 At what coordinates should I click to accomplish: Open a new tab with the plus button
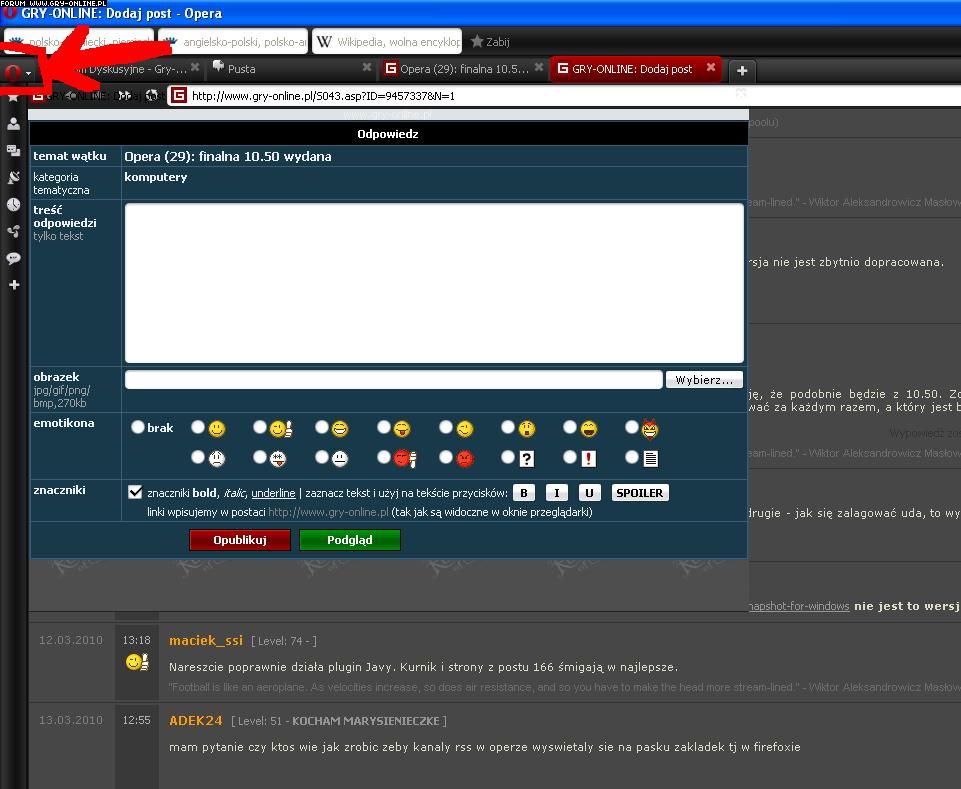[x=742, y=71]
